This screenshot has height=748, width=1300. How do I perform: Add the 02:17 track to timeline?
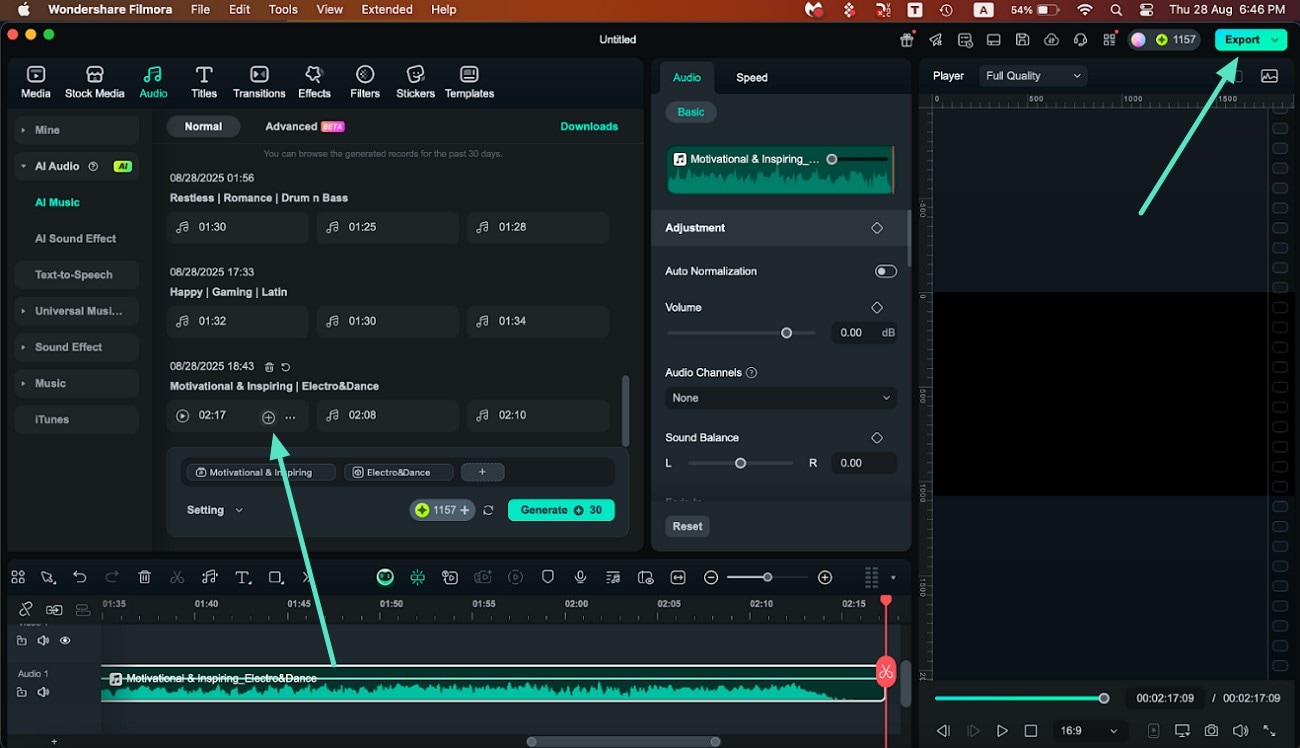(268, 417)
